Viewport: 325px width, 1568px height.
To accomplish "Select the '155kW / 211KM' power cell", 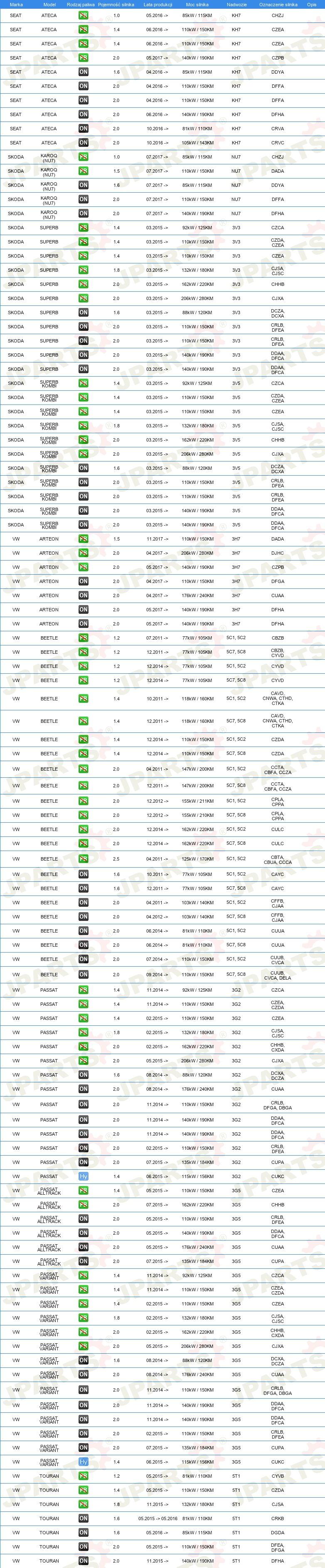I will [x=197, y=801].
